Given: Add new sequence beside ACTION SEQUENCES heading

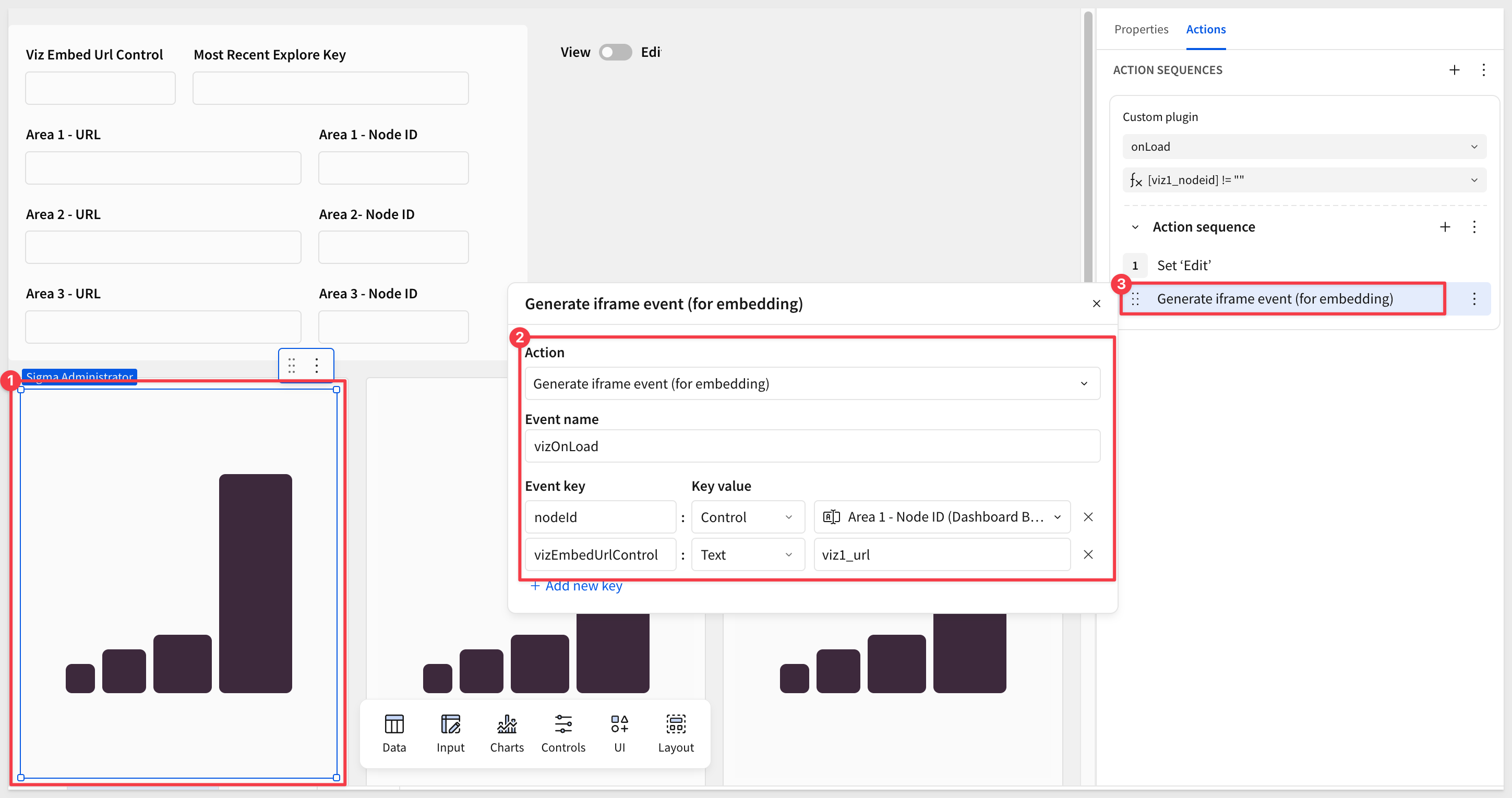Looking at the screenshot, I should tap(1454, 70).
